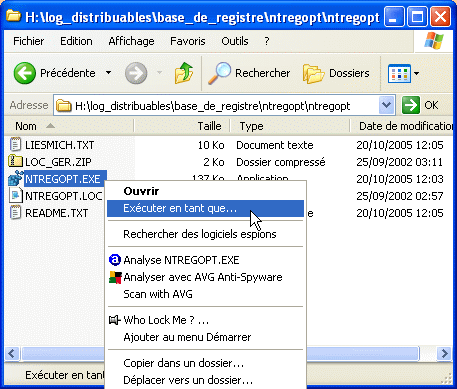Click the LOC_GER.ZIP zip folder icon
This screenshot has height=389, width=457.
pyautogui.click(x=15, y=161)
